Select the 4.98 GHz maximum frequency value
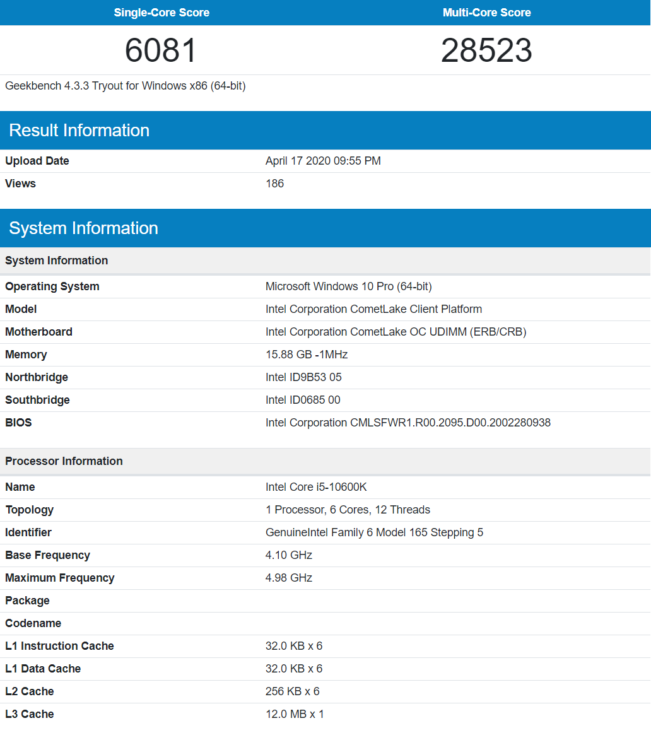This screenshot has width=651, height=740. click(x=288, y=578)
